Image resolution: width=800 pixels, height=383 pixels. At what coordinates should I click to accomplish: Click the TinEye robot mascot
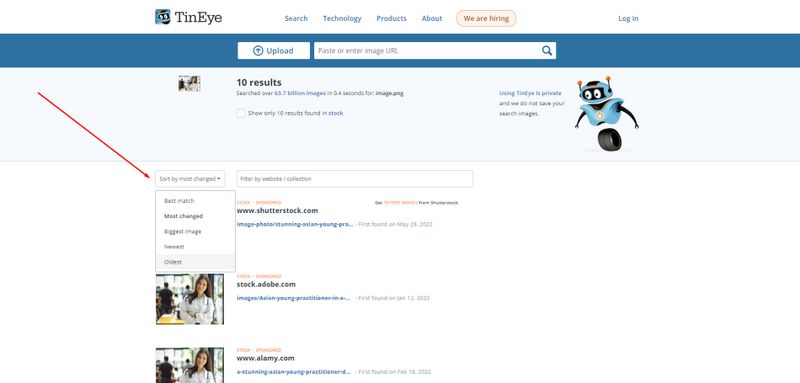607,114
